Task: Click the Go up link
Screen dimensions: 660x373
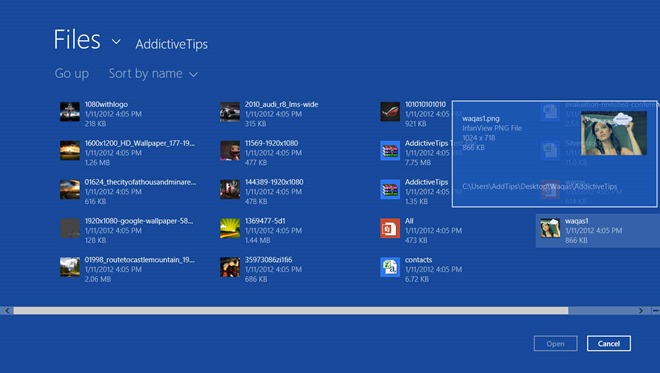Action: [x=72, y=73]
